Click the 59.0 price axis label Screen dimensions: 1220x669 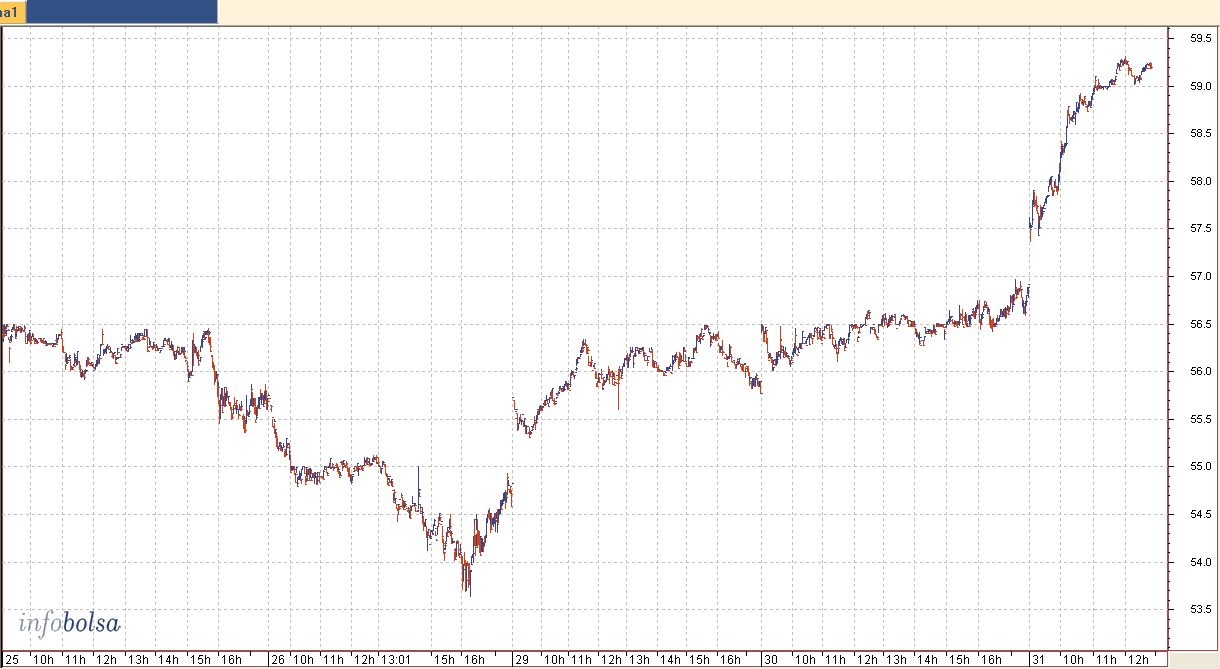click(x=1201, y=87)
